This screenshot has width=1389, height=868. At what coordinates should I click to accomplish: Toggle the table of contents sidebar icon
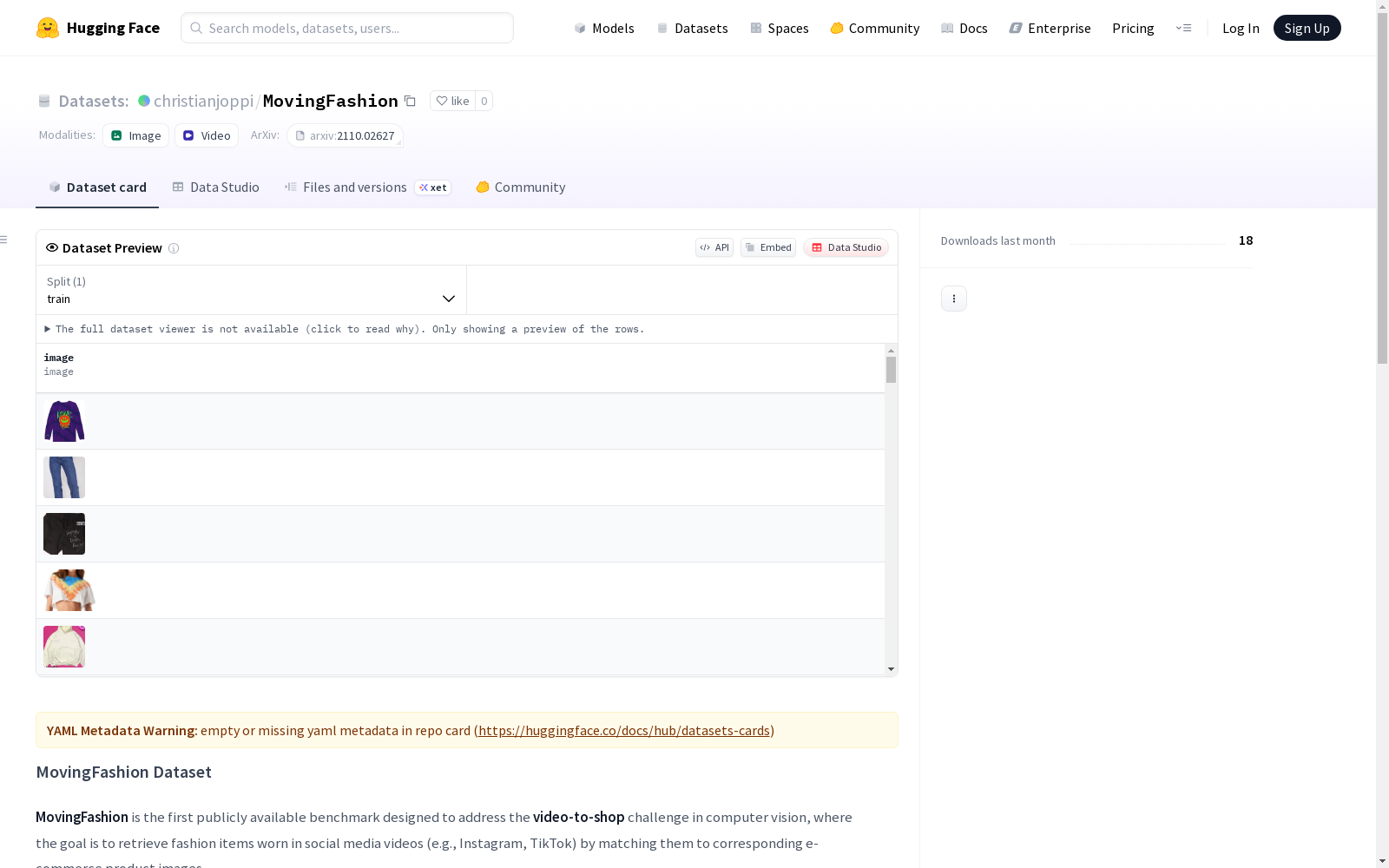point(4,240)
